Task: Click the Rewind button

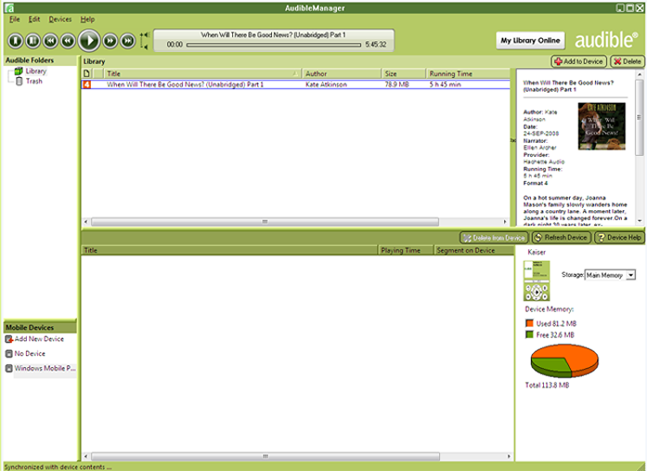Action: pyautogui.click(x=68, y=40)
